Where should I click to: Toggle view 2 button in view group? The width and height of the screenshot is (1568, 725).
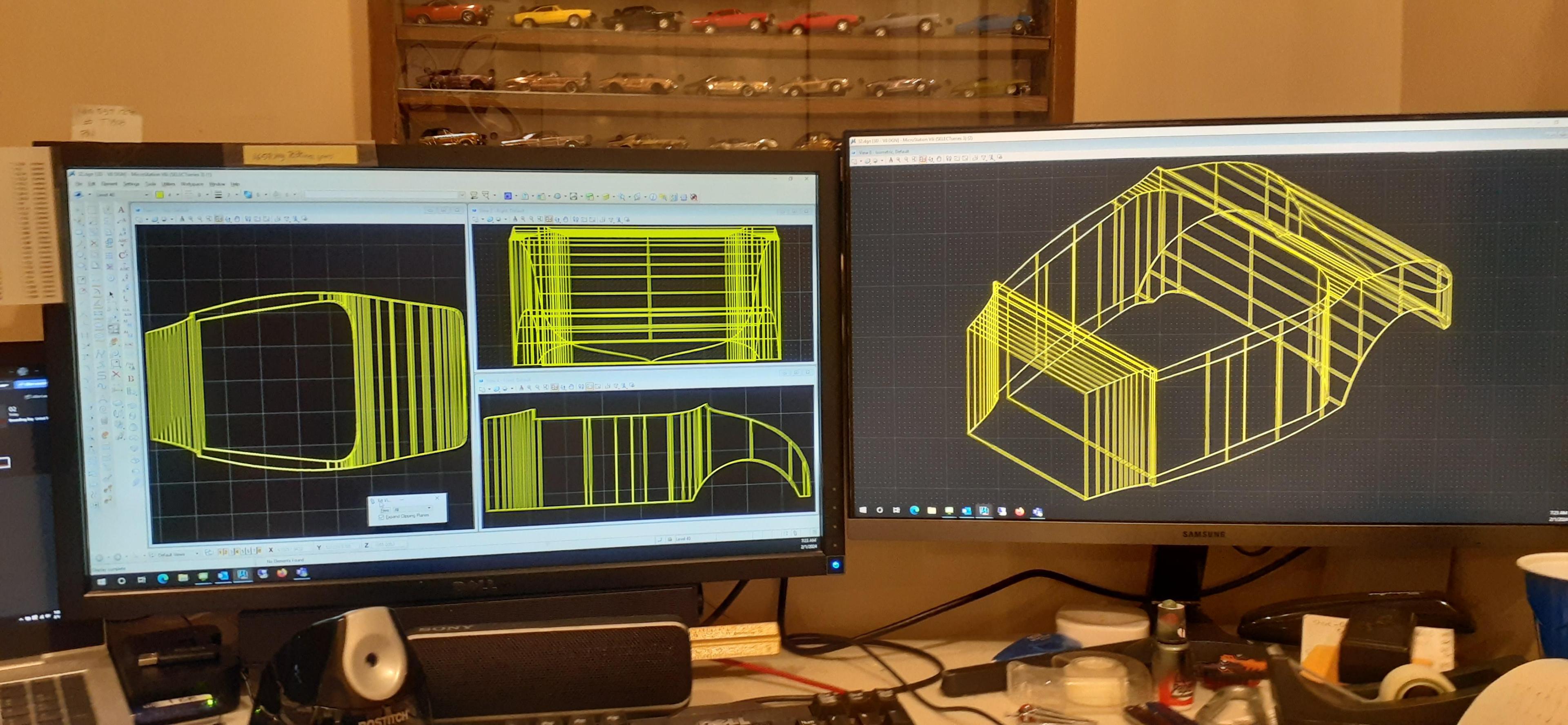(x=226, y=552)
